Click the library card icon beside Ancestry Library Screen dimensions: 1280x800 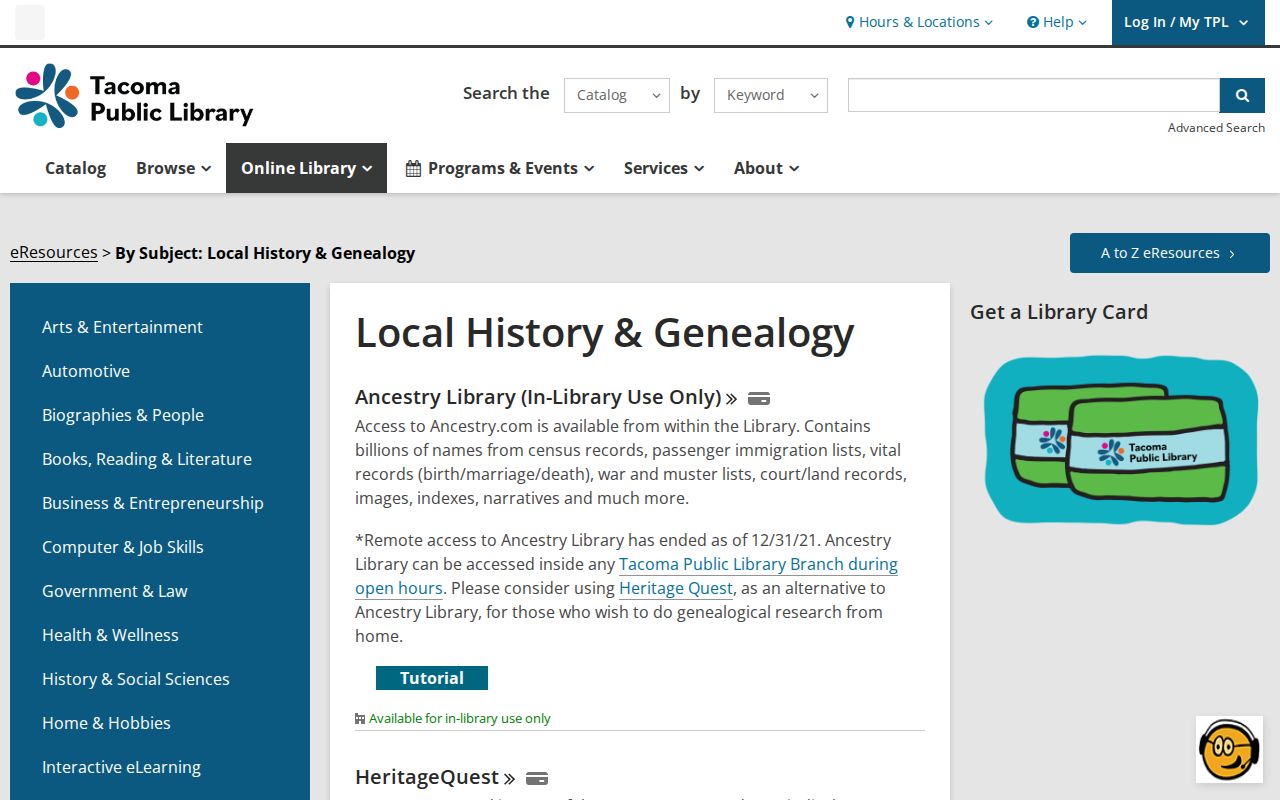(x=759, y=398)
